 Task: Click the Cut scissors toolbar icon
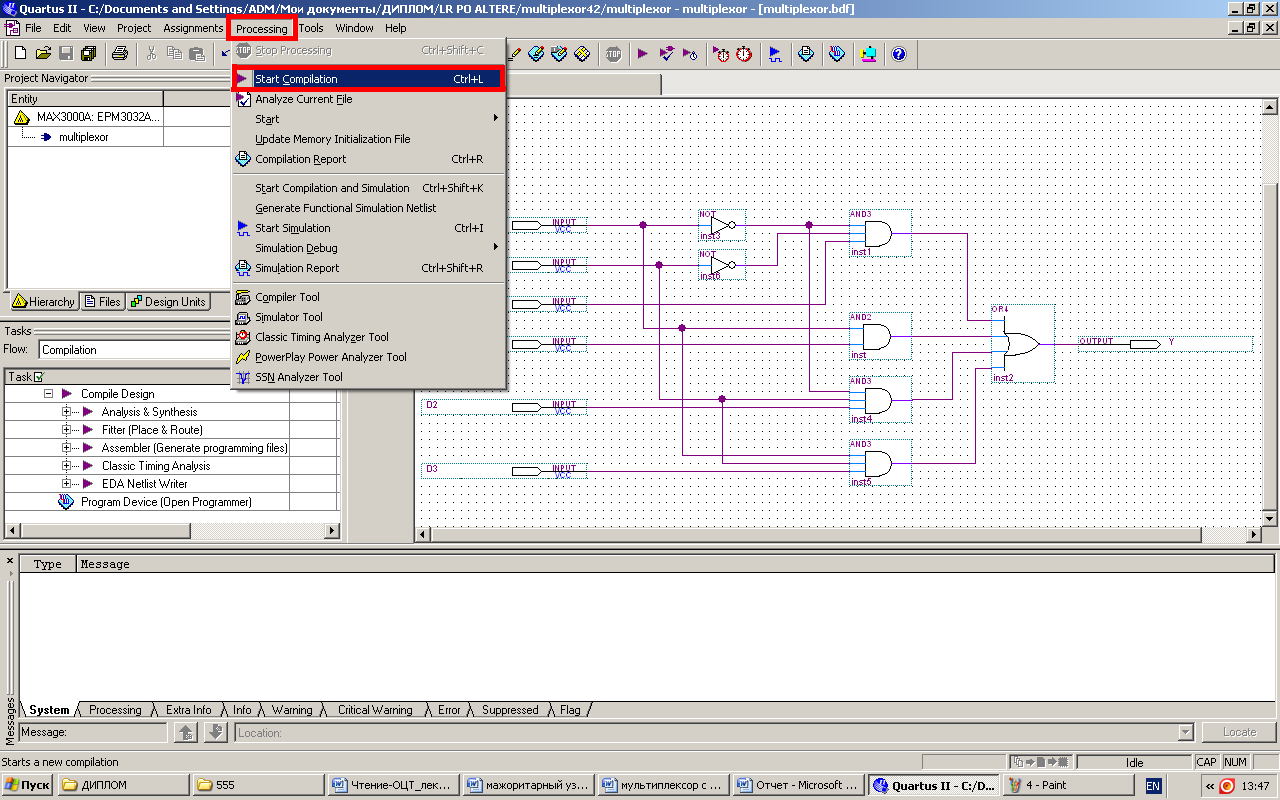pyautogui.click(x=151, y=54)
